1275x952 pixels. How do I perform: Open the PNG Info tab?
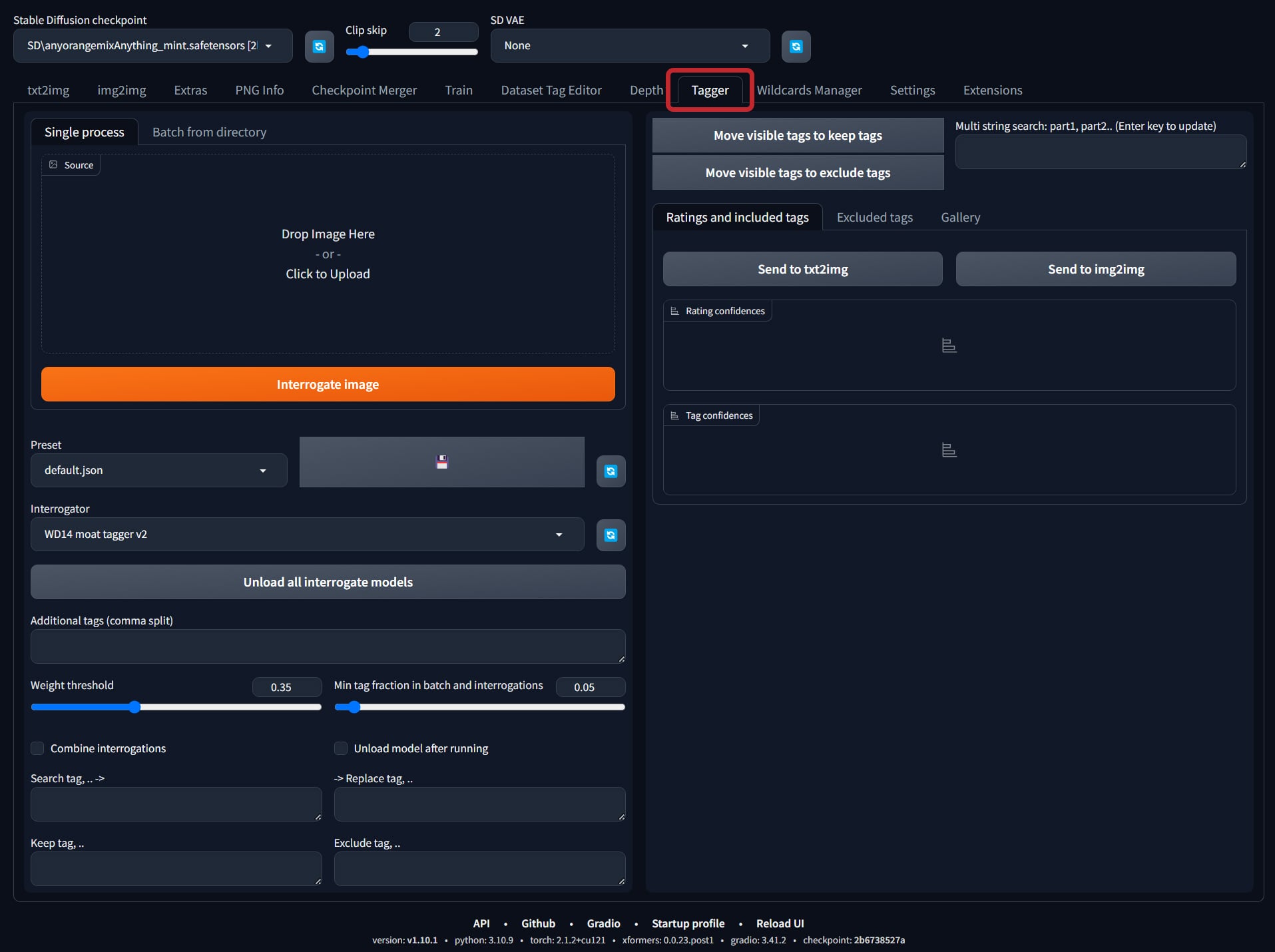[x=260, y=90]
